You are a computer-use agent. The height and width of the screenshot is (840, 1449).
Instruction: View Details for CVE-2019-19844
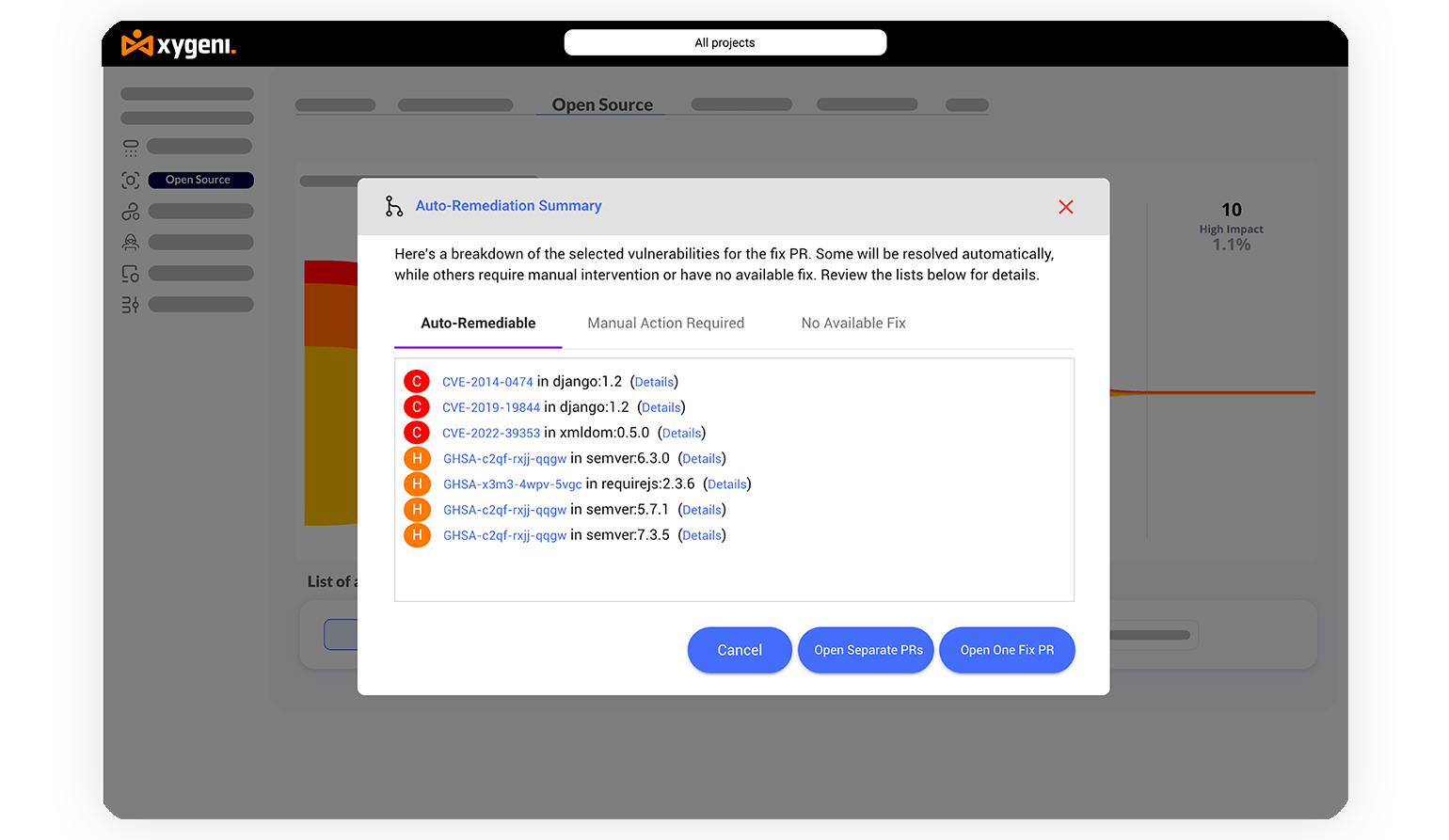point(661,407)
